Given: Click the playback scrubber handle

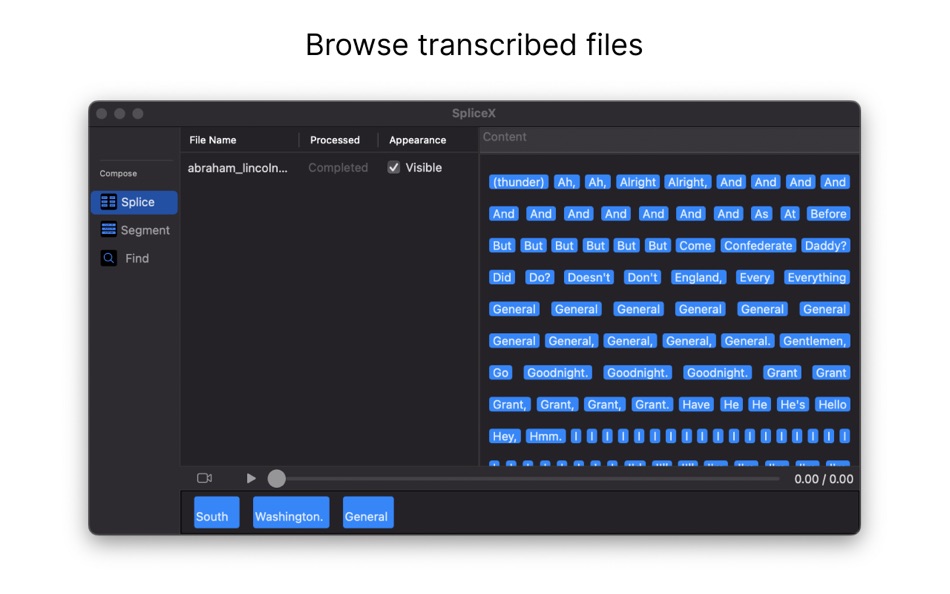Looking at the screenshot, I should point(276,478).
